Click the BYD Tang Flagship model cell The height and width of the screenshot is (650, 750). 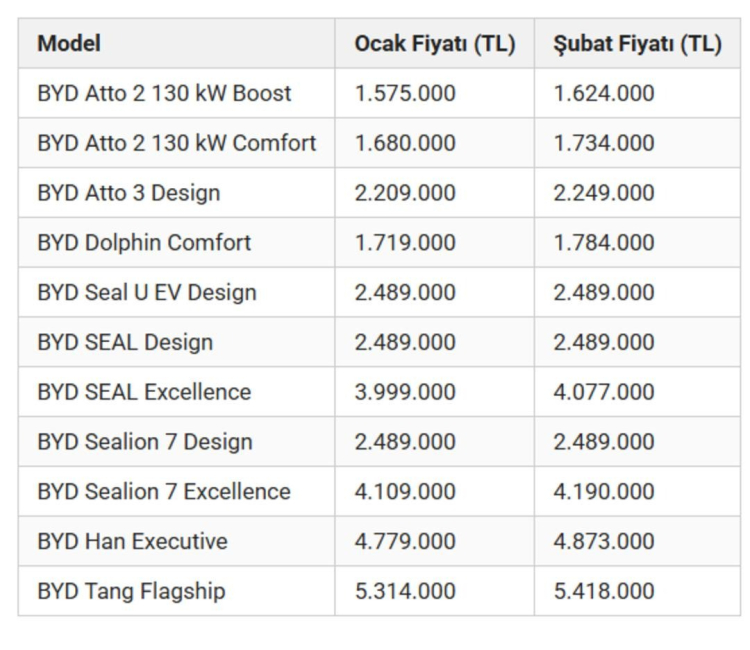click(x=131, y=591)
